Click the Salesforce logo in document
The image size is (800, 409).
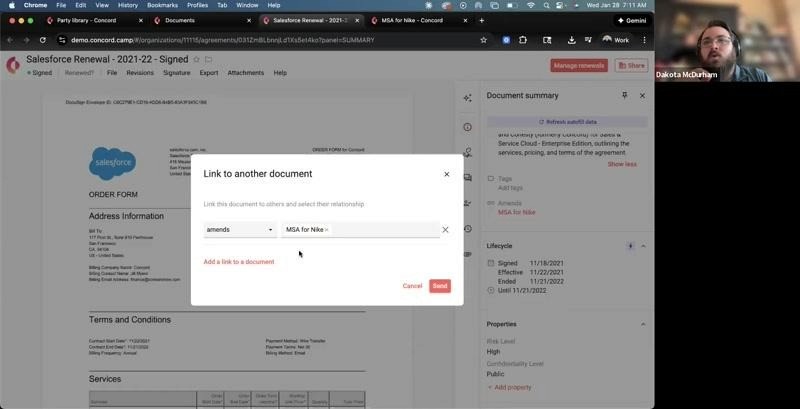tap(112, 163)
